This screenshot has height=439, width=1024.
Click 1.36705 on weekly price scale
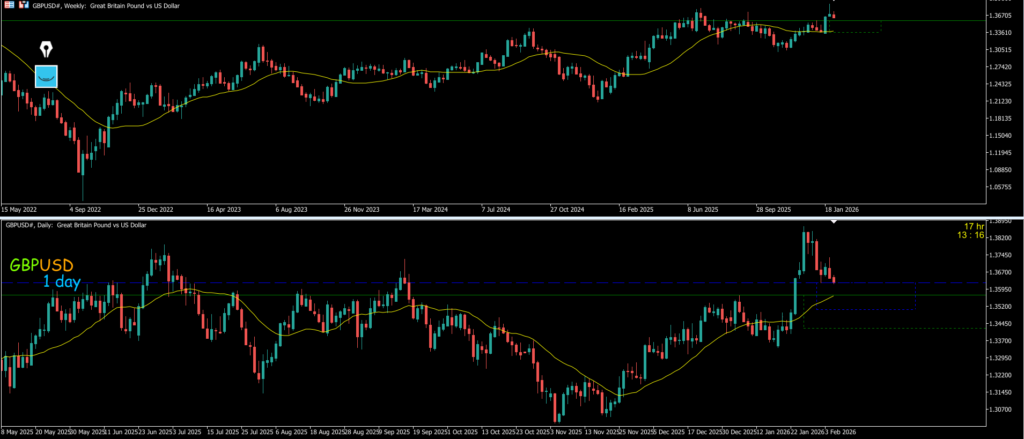click(997, 16)
